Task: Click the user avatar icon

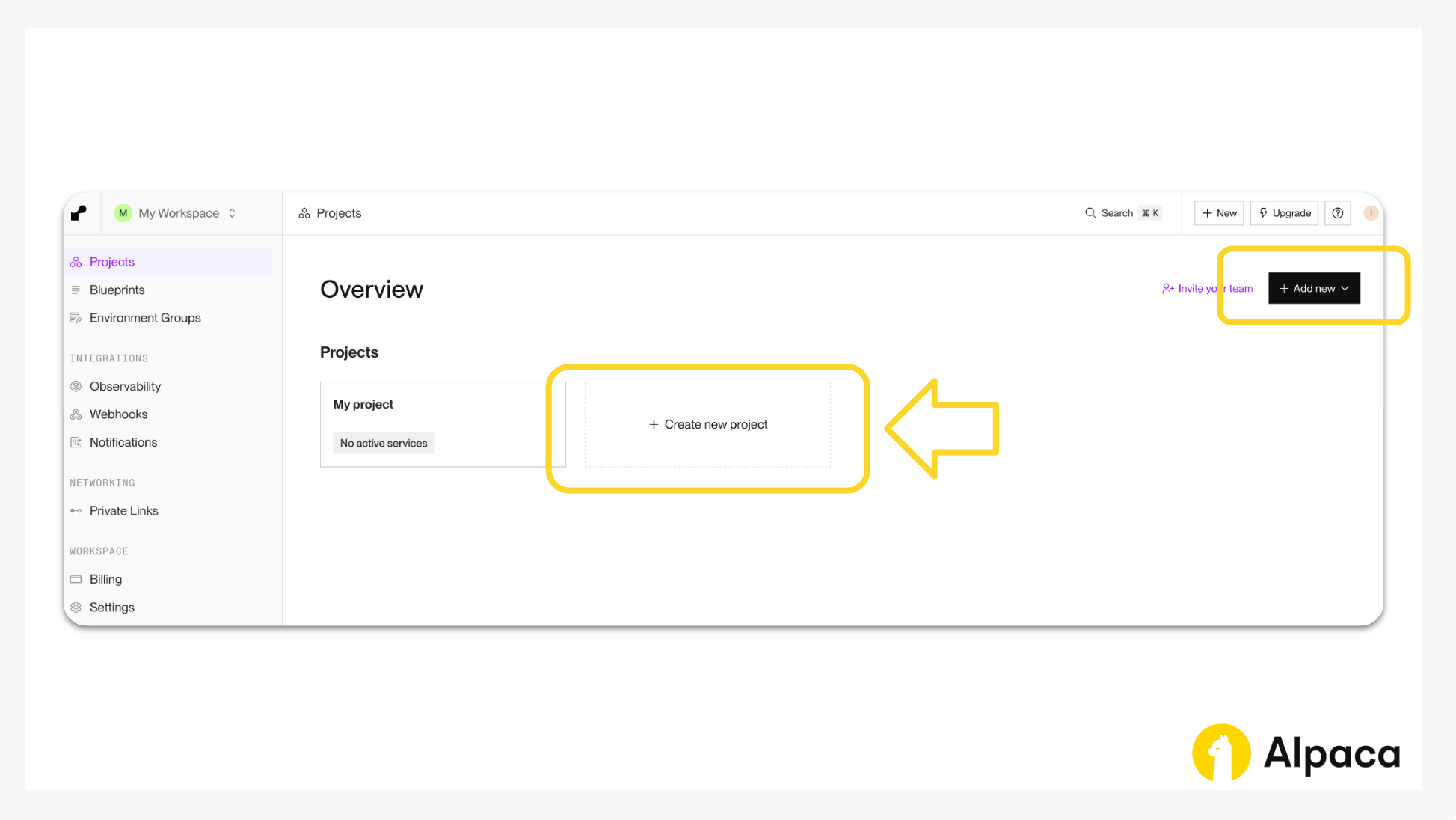Action: click(1371, 213)
